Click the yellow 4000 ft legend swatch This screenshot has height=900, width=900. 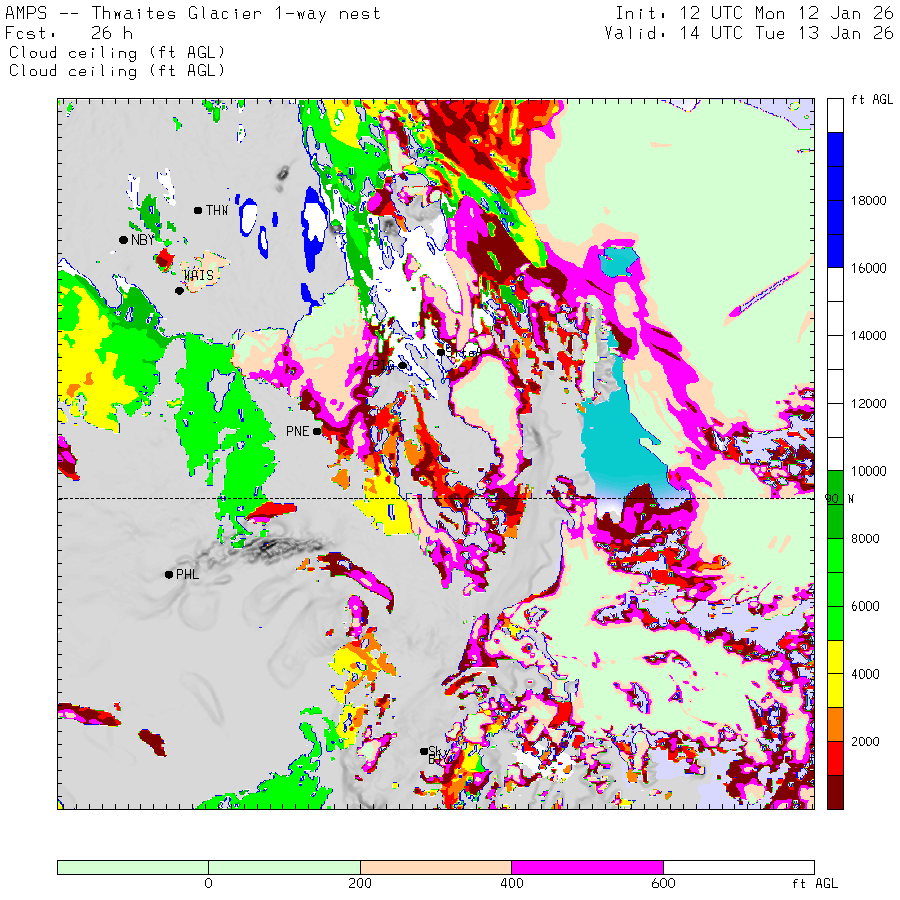pos(835,673)
